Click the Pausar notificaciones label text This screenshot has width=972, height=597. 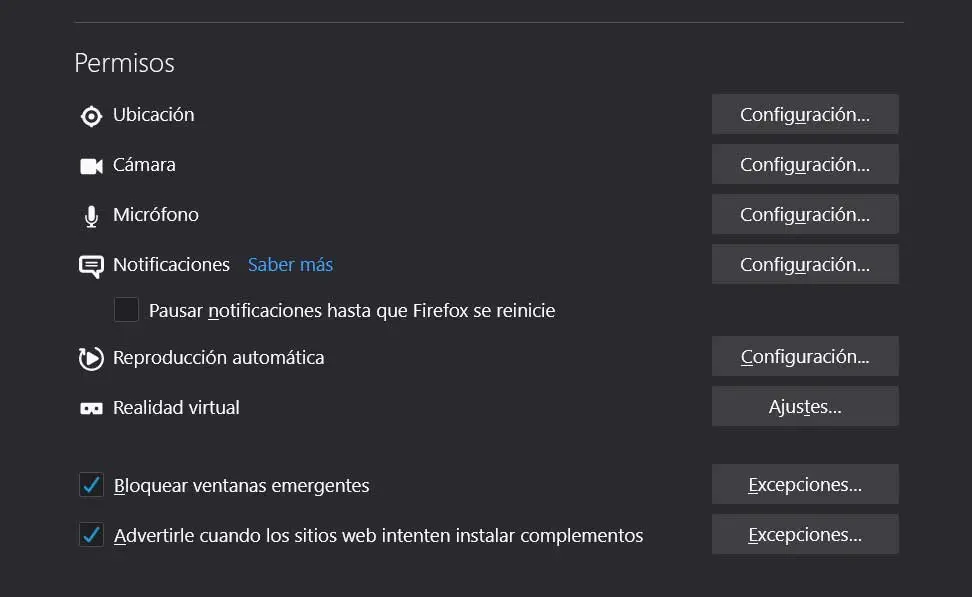tap(352, 310)
